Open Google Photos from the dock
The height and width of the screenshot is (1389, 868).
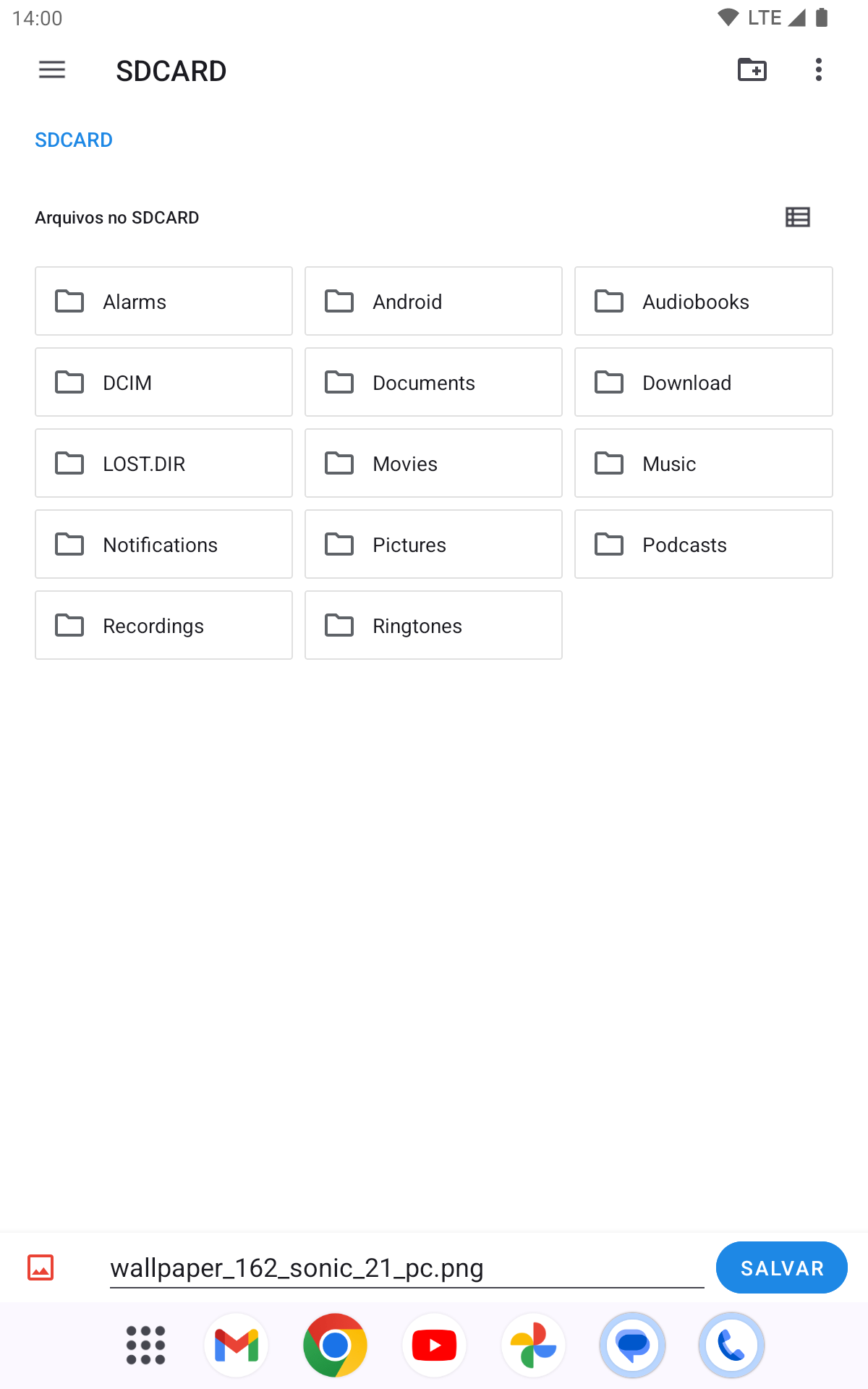(533, 1346)
